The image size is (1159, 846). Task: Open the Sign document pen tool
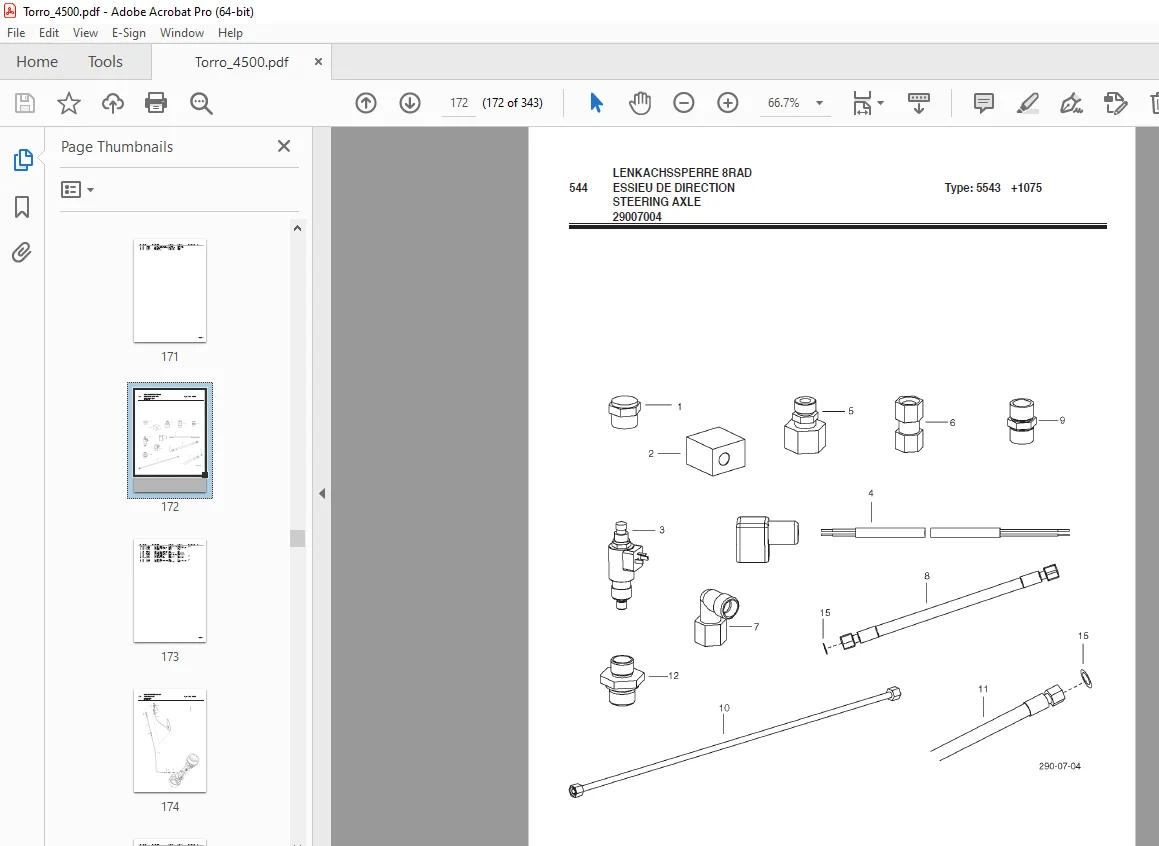tap(1071, 103)
